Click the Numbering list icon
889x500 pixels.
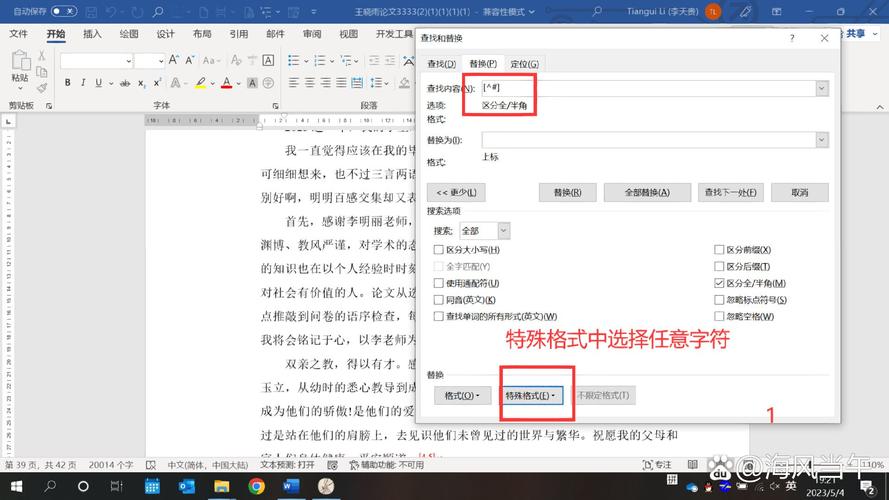click(320, 60)
